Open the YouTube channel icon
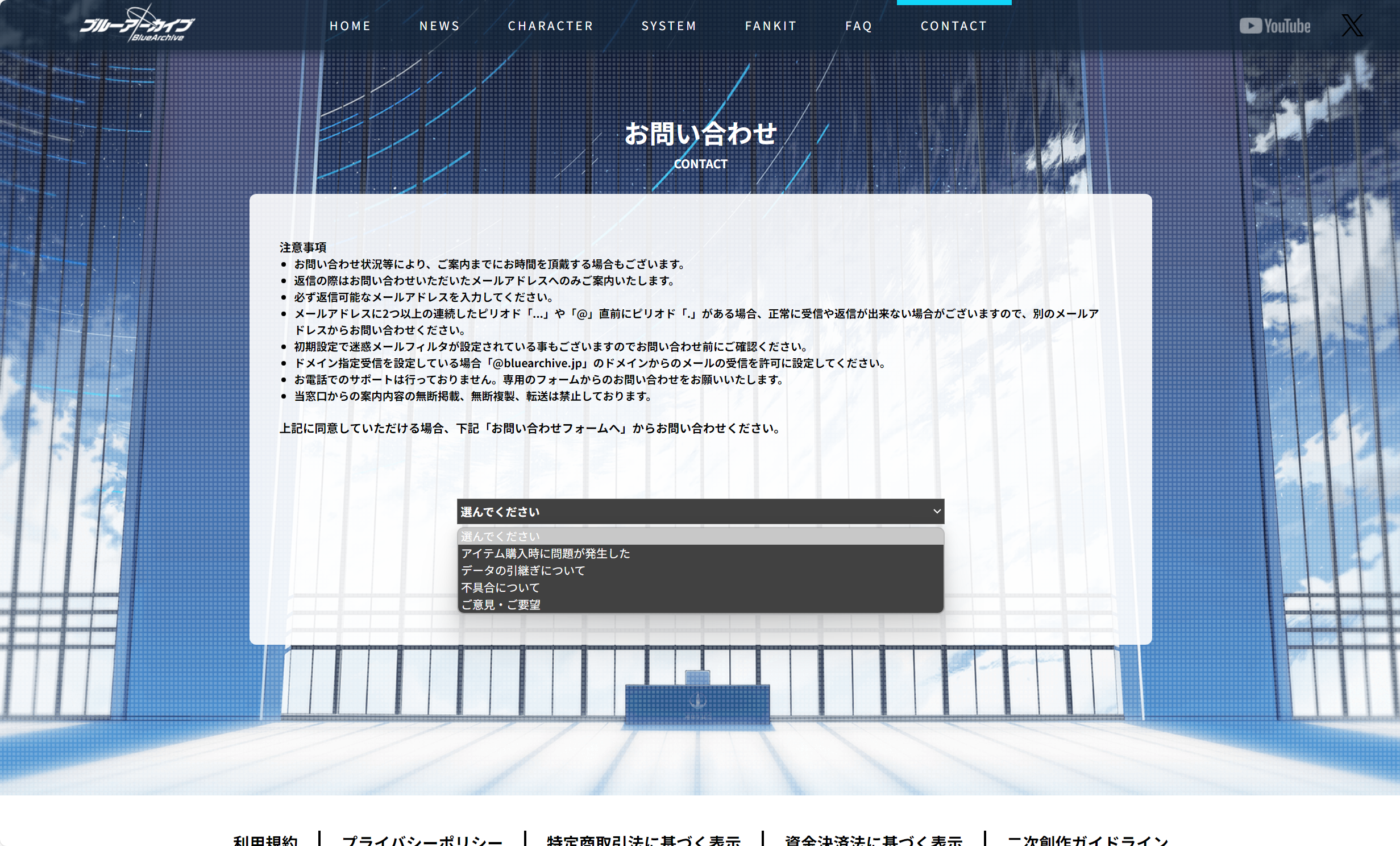This screenshot has height=846, width=1400. coord(1275,26)
